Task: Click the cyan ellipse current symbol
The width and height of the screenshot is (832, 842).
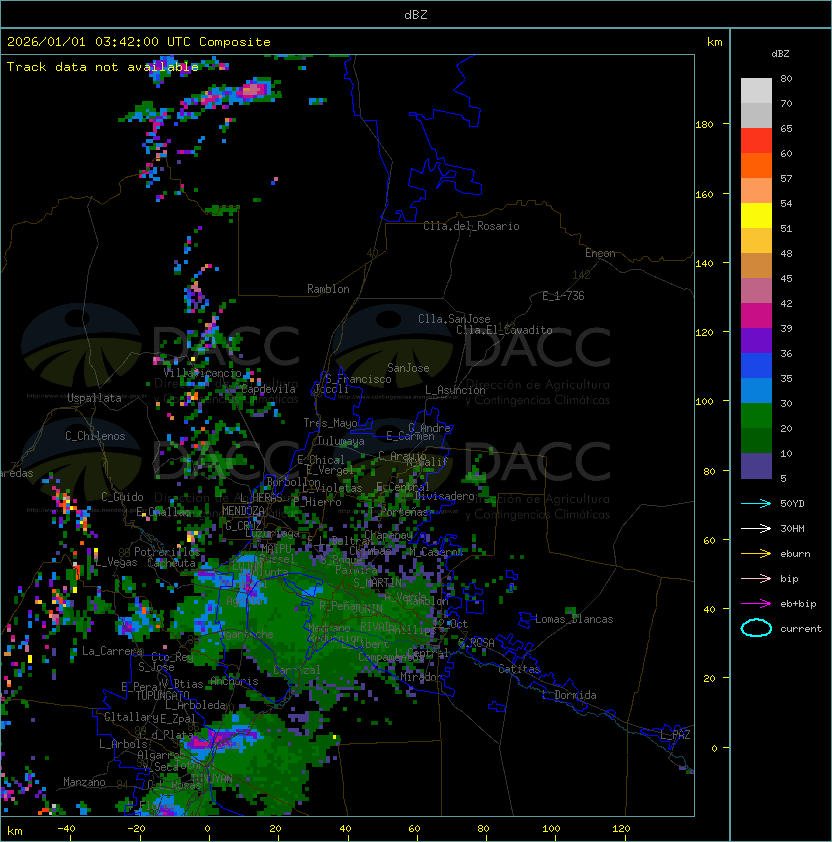Action: click(x=756, y=628)
